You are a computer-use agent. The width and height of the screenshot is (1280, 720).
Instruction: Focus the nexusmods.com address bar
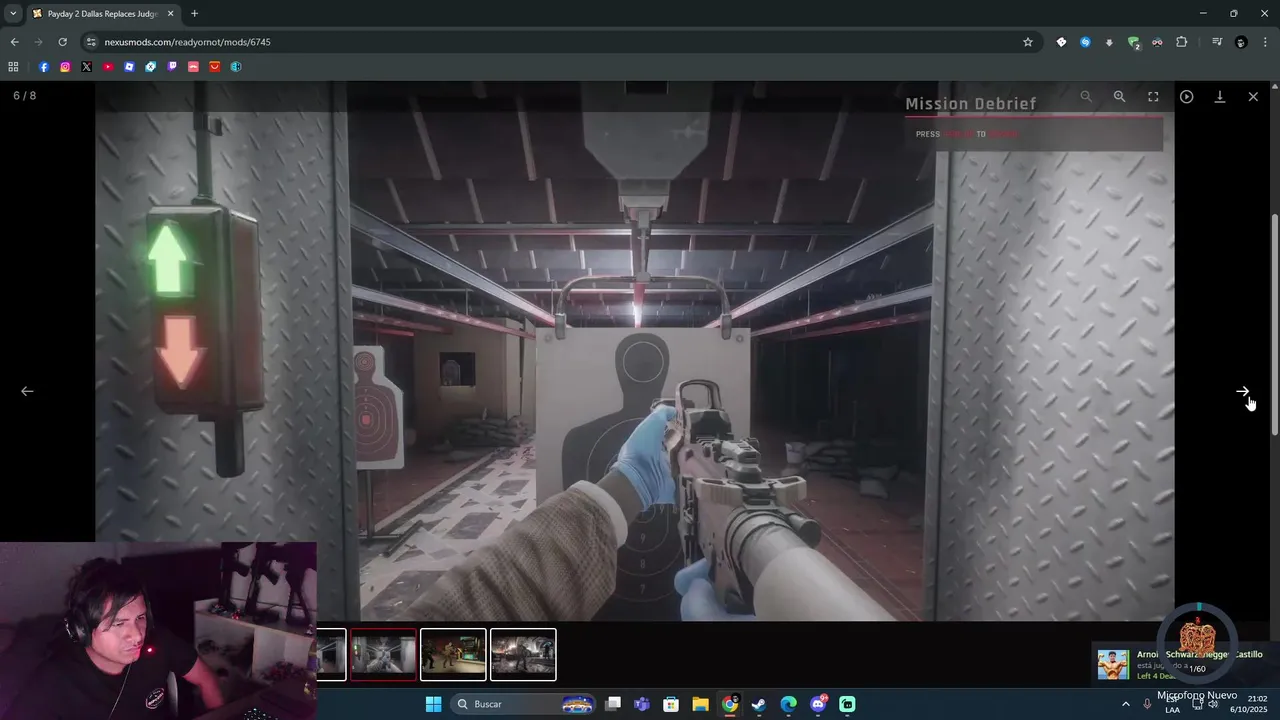(560, 42)
